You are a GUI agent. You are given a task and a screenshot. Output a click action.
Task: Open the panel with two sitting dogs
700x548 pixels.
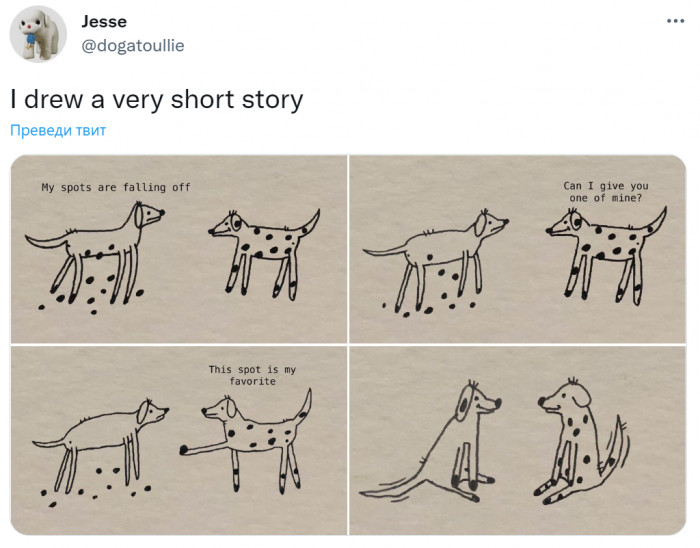tap(517, 440)
